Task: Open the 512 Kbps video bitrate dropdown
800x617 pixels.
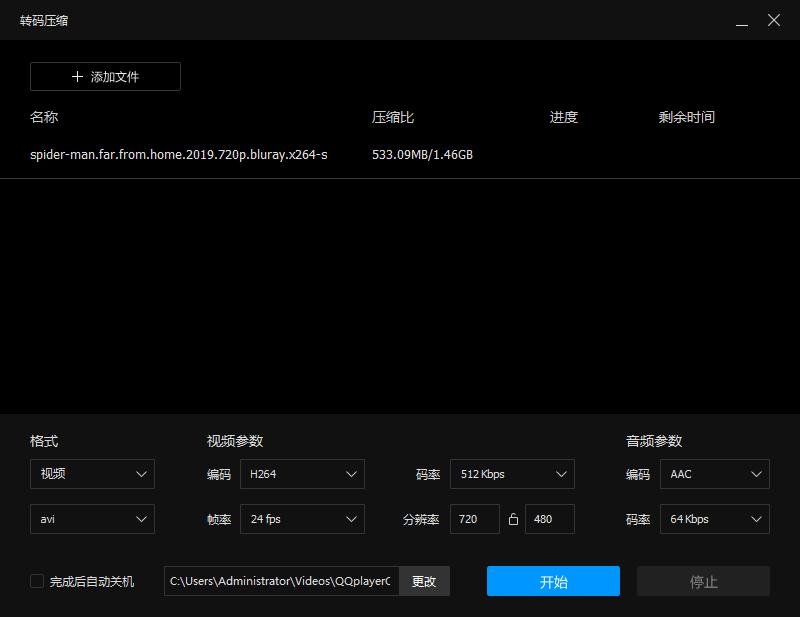Action: coord(512,474)
